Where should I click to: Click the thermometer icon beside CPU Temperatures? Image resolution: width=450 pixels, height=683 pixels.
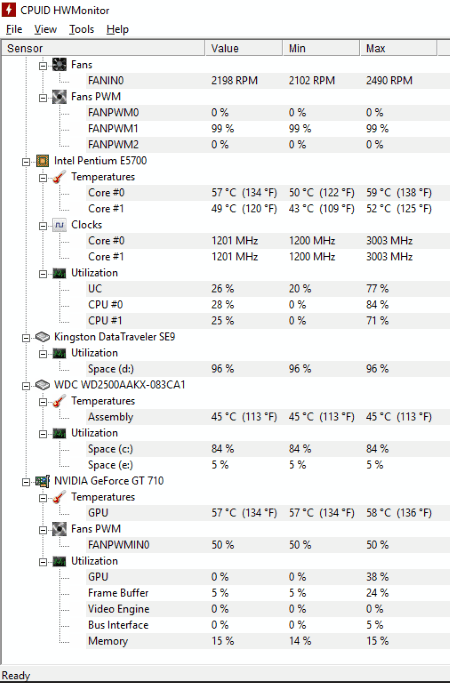59,177
